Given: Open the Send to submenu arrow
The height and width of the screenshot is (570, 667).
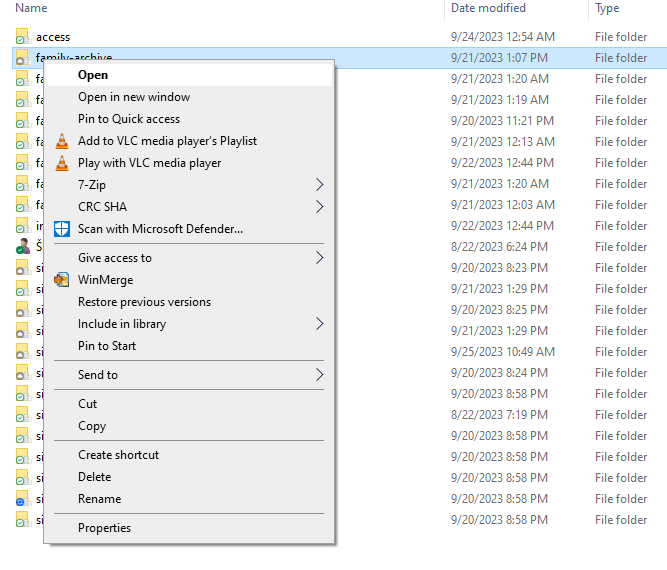Looking at the screenshot, I should [320, 375].
